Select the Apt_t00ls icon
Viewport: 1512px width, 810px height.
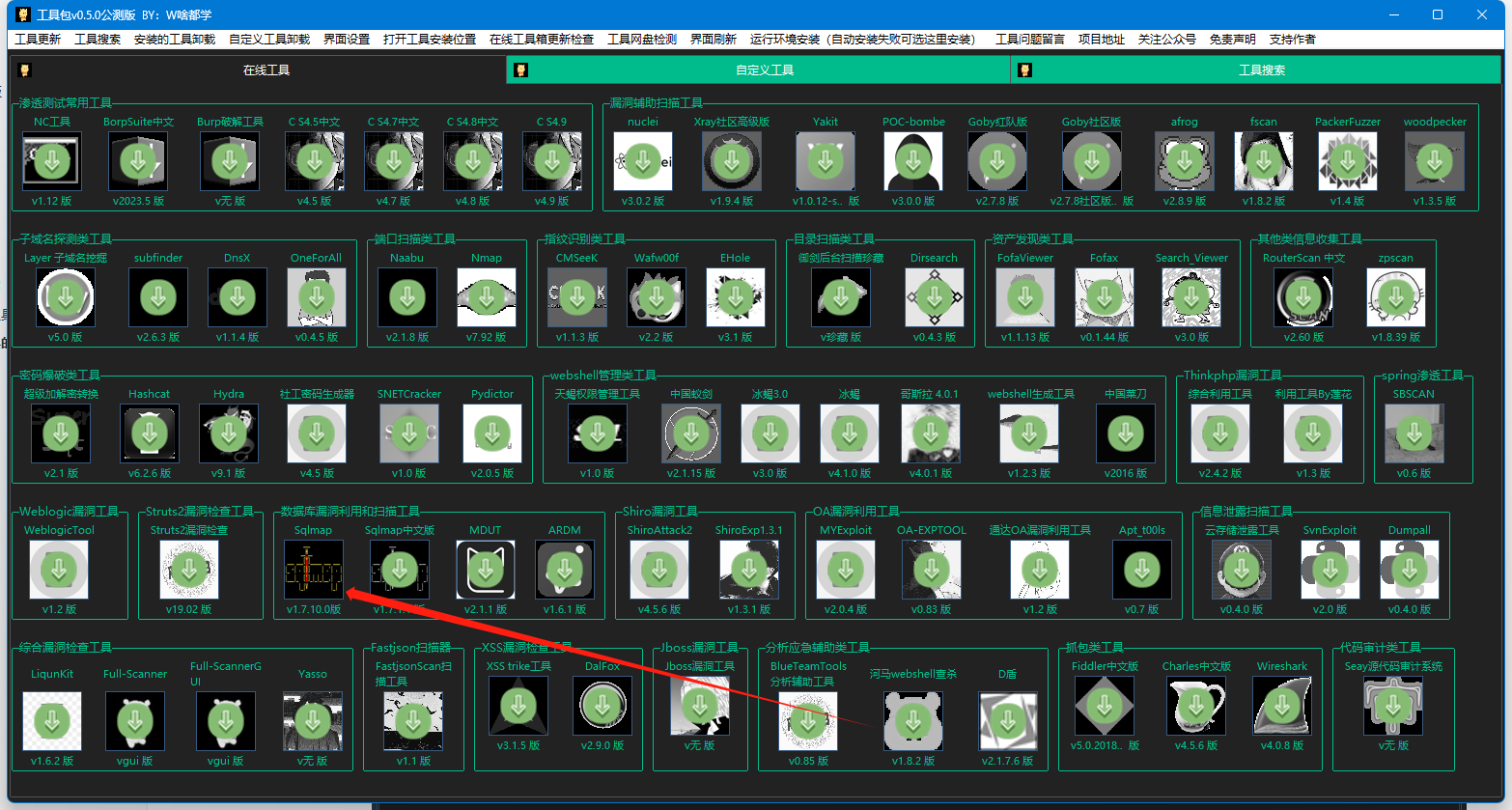(x=1142, y=570)
